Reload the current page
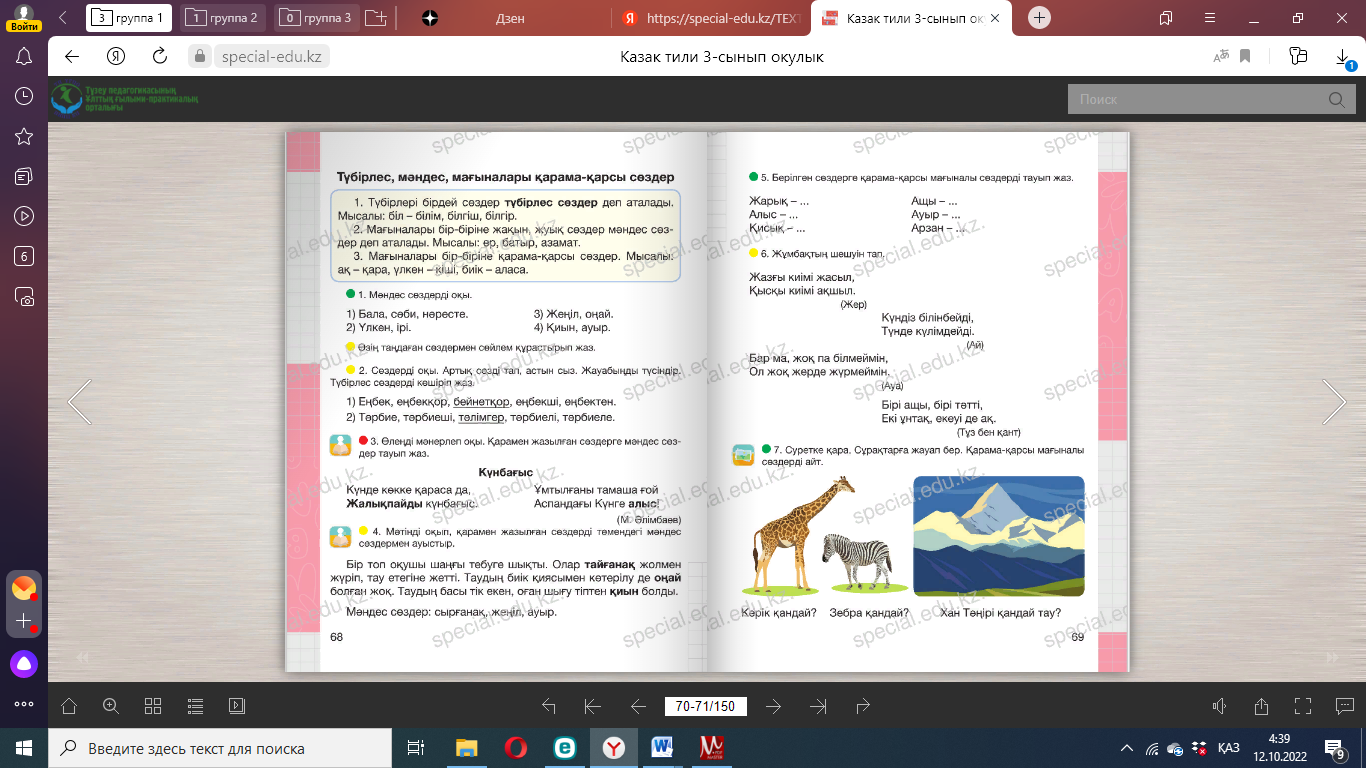The height and width of the screenshot is (768, 1366). click(x=160, y=56)
